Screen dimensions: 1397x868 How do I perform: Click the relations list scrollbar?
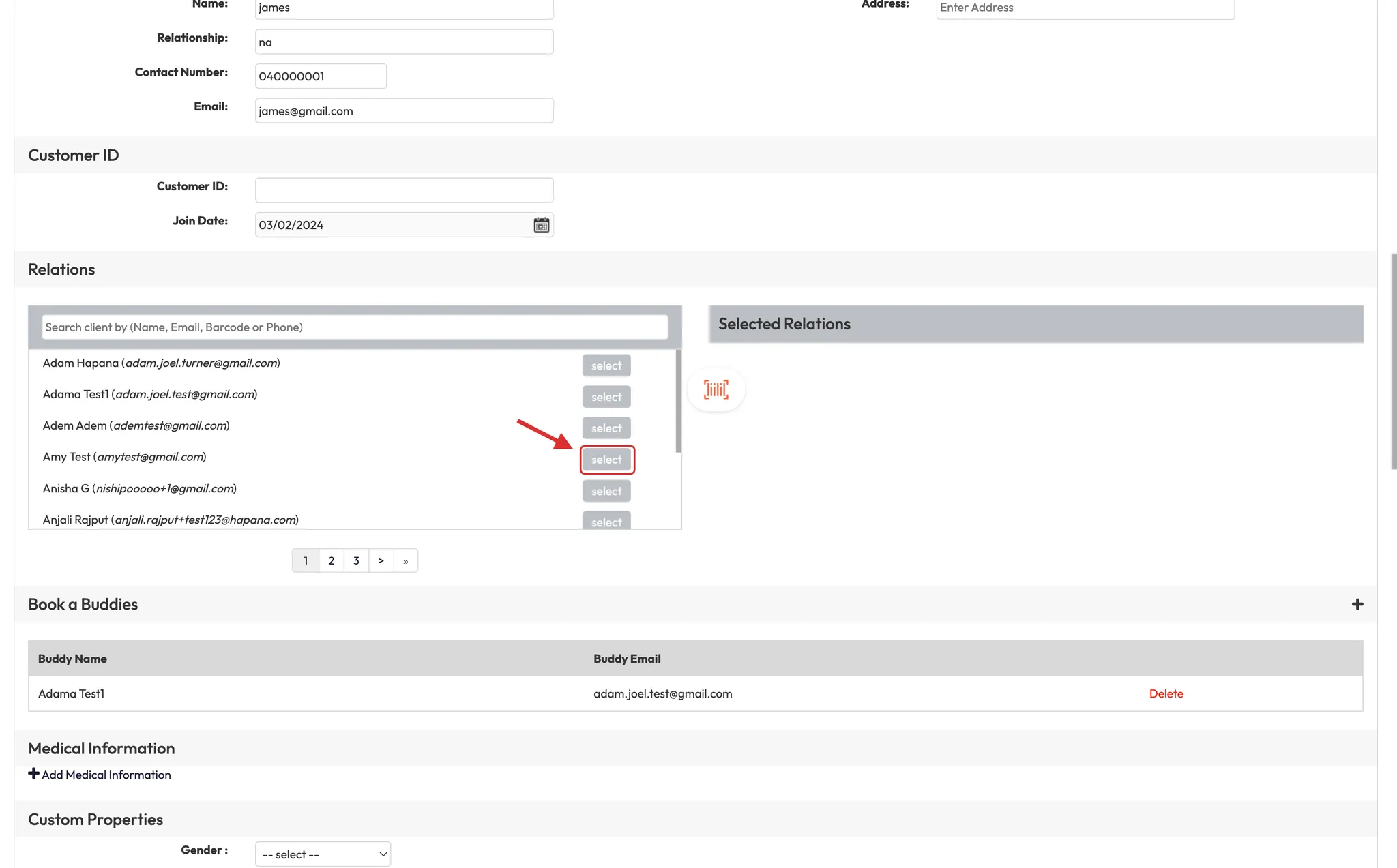(678, 402)
